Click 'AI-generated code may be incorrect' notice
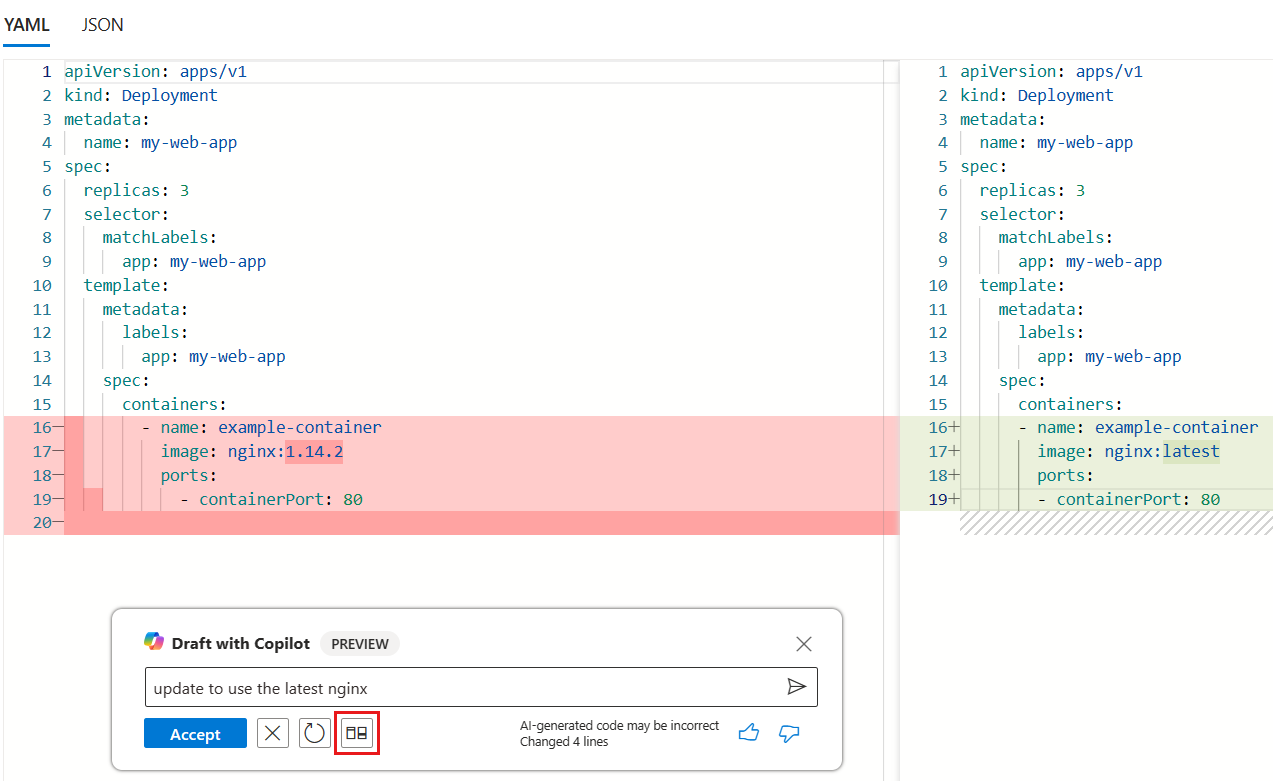This screenshot has width=1273, height=781. click(619, 726)
